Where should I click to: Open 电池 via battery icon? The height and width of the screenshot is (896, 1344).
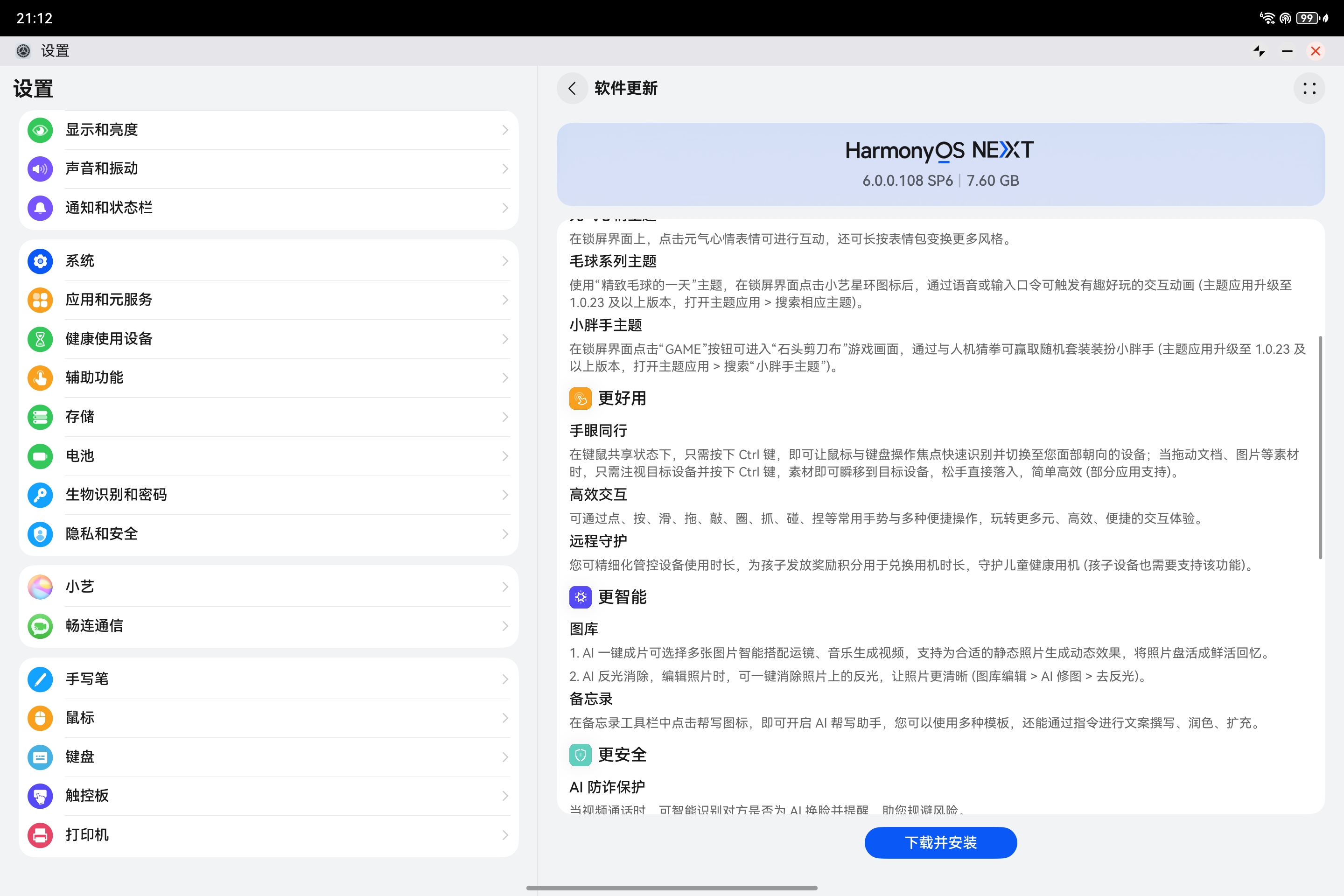40,456
